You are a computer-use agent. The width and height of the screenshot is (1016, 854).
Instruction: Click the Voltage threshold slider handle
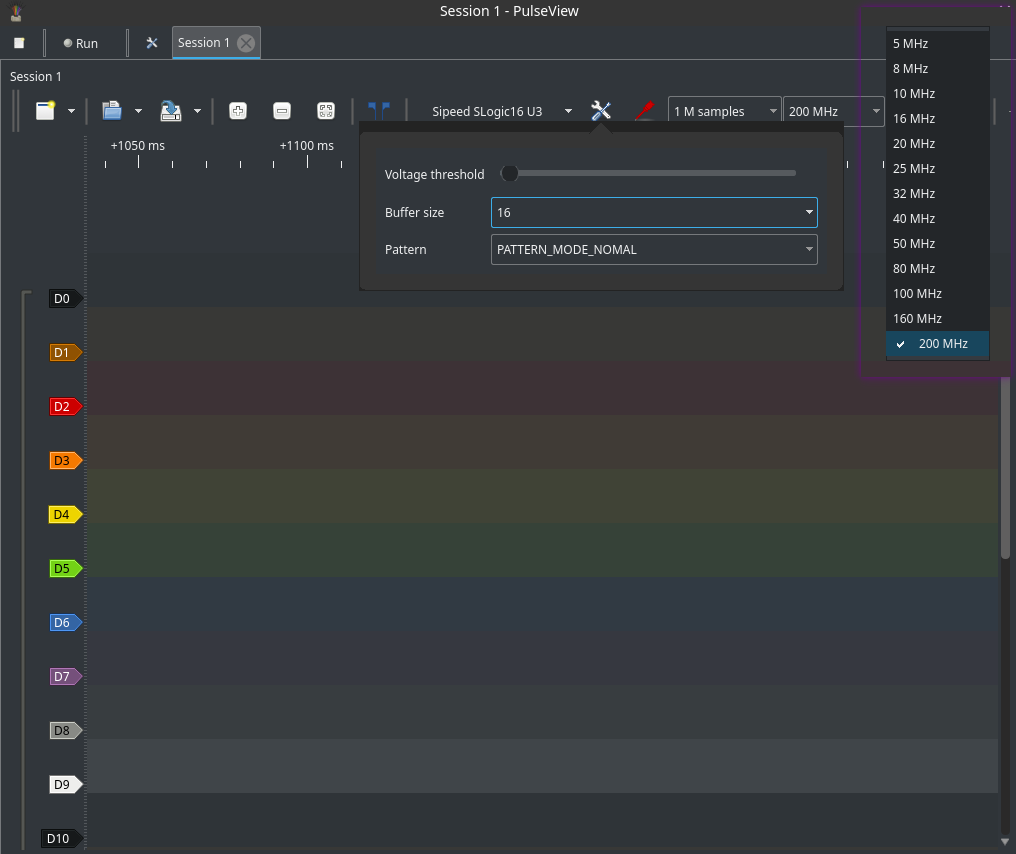pyautogui.click(x=510, y=174)
